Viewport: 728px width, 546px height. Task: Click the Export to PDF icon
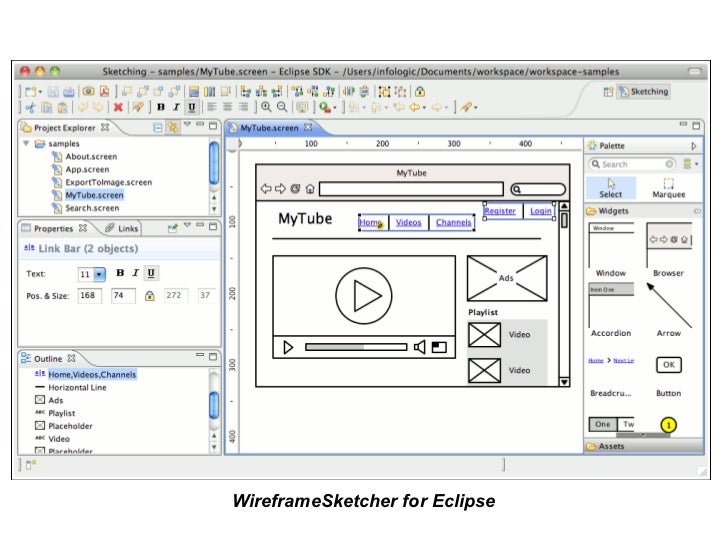click(104, 91)
